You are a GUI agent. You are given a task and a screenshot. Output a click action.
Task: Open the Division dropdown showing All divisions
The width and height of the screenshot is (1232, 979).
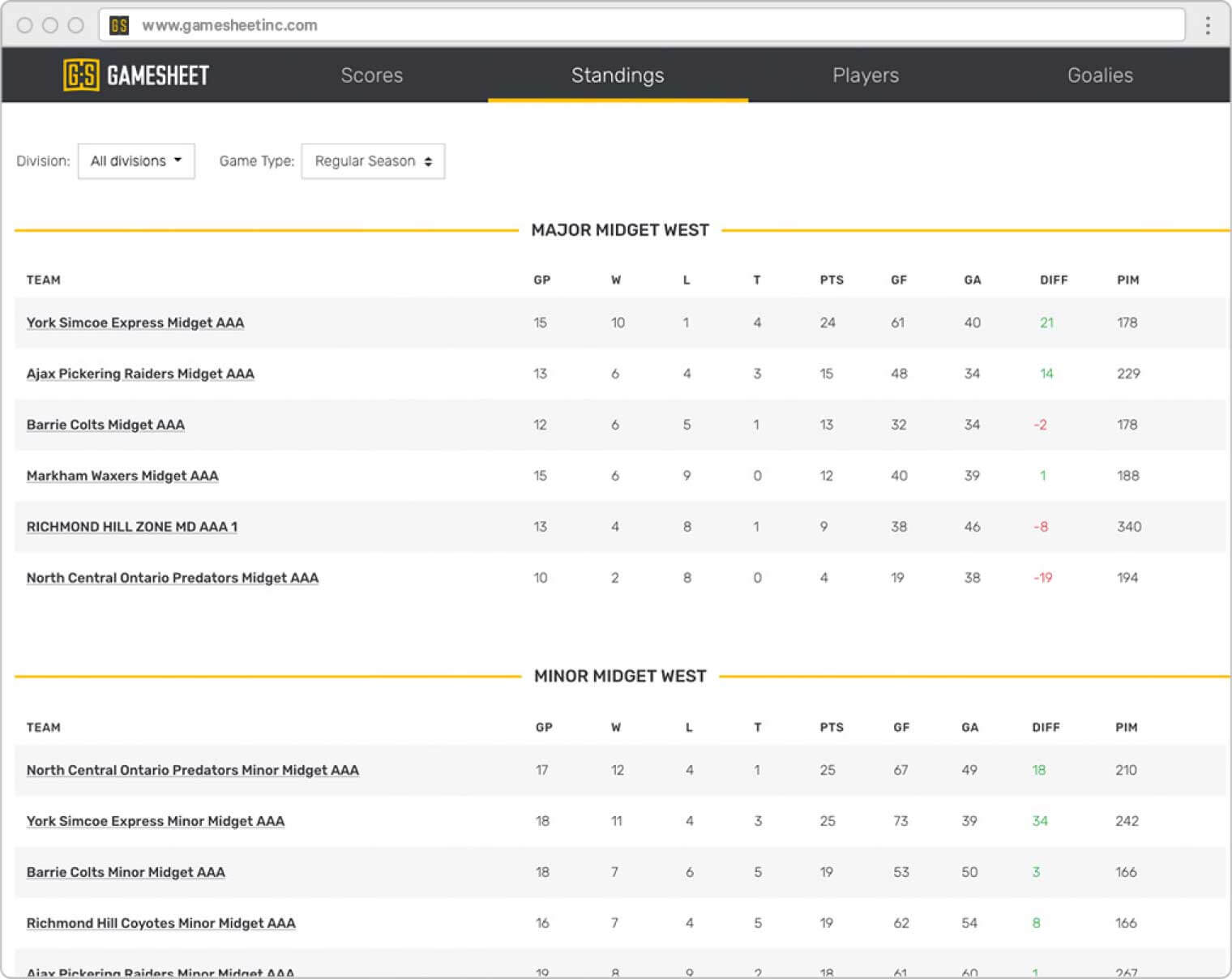pos(135,161)
